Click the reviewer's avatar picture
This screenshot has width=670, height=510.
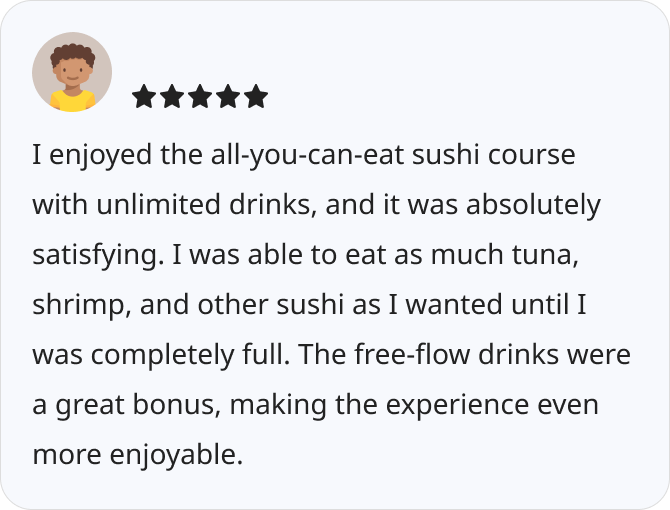[72, 72]
